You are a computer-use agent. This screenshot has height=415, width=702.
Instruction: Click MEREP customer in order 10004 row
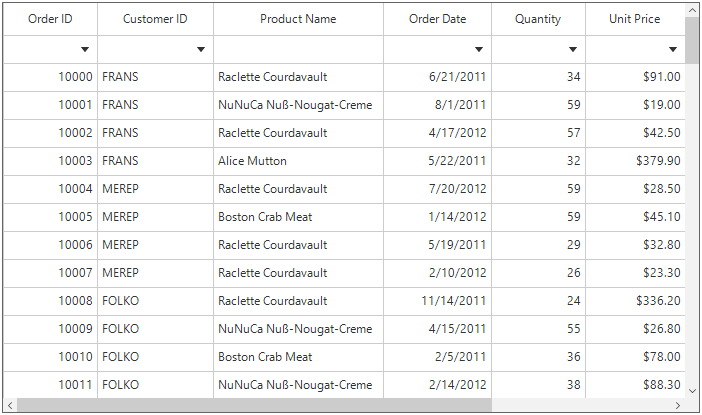[155, 189]
